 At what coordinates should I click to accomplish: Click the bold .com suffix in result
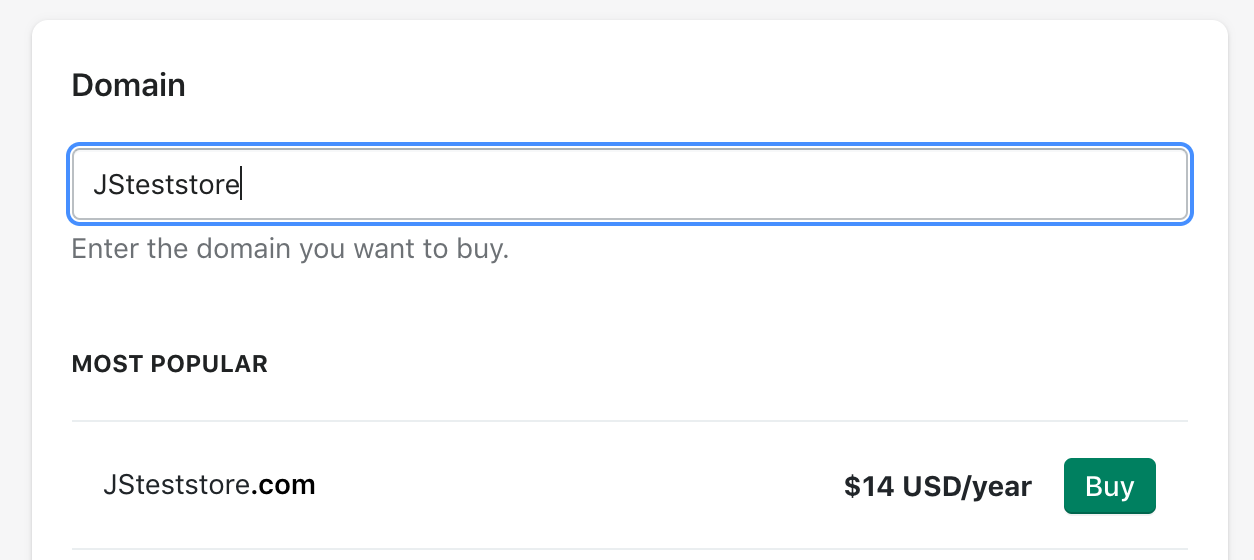(x=283, y=486)
